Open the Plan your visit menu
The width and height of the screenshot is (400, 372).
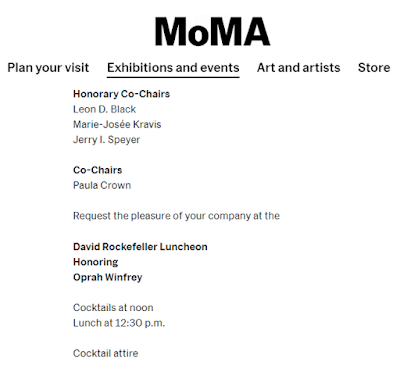[48, 68]
